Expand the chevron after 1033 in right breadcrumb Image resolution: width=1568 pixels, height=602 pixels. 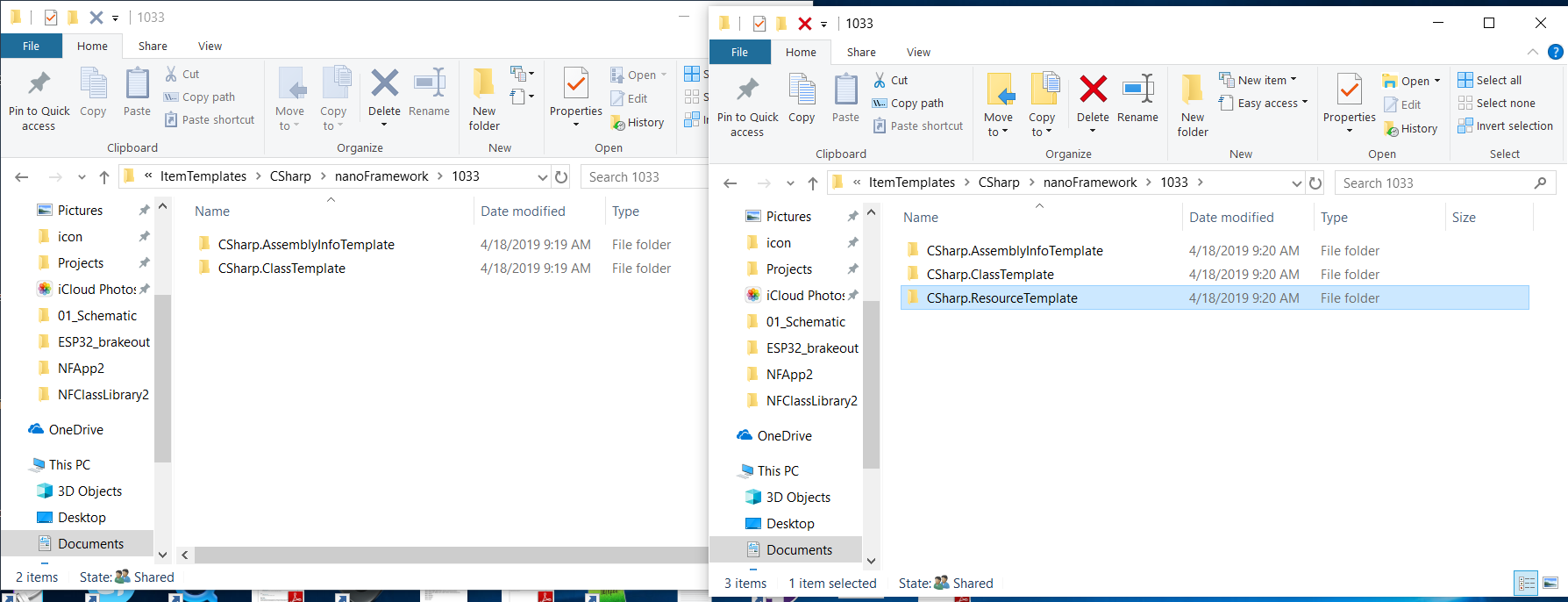click(x=1200, y=183)
